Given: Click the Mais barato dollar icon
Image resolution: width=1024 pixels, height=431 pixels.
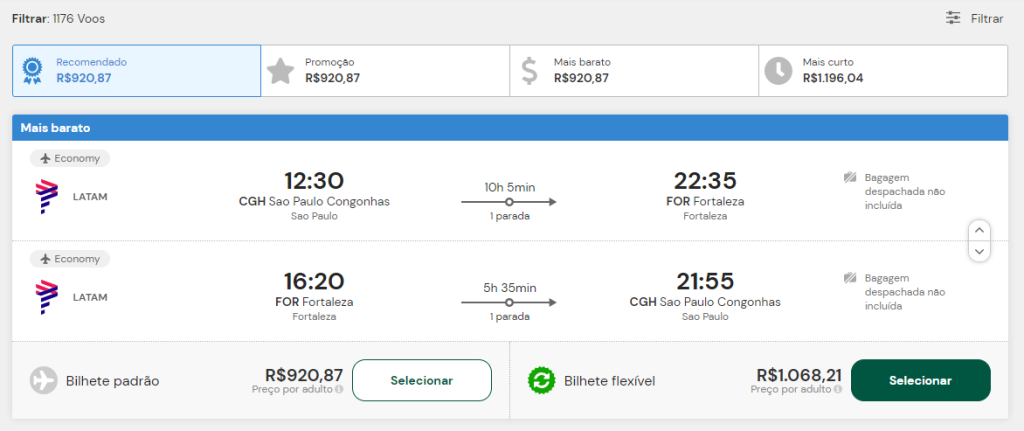Looking at the screenshot, I should click(530, 70).
